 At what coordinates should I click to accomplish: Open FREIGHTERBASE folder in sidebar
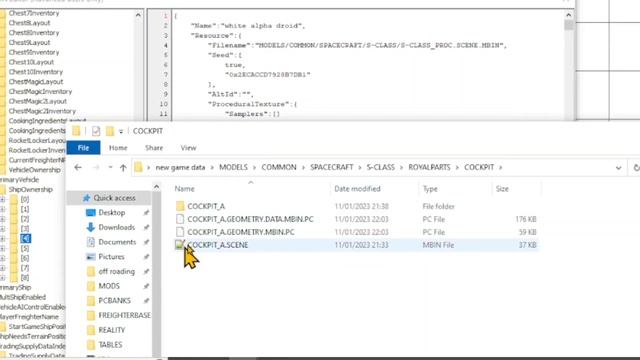tap(124, 316)
